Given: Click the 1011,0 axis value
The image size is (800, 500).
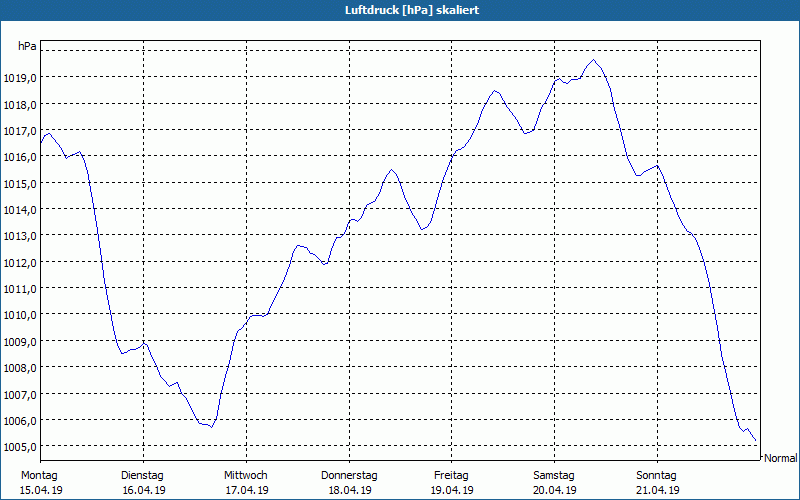Looking at the screenshot, I should pyautogui.click(x=20, y=289).
